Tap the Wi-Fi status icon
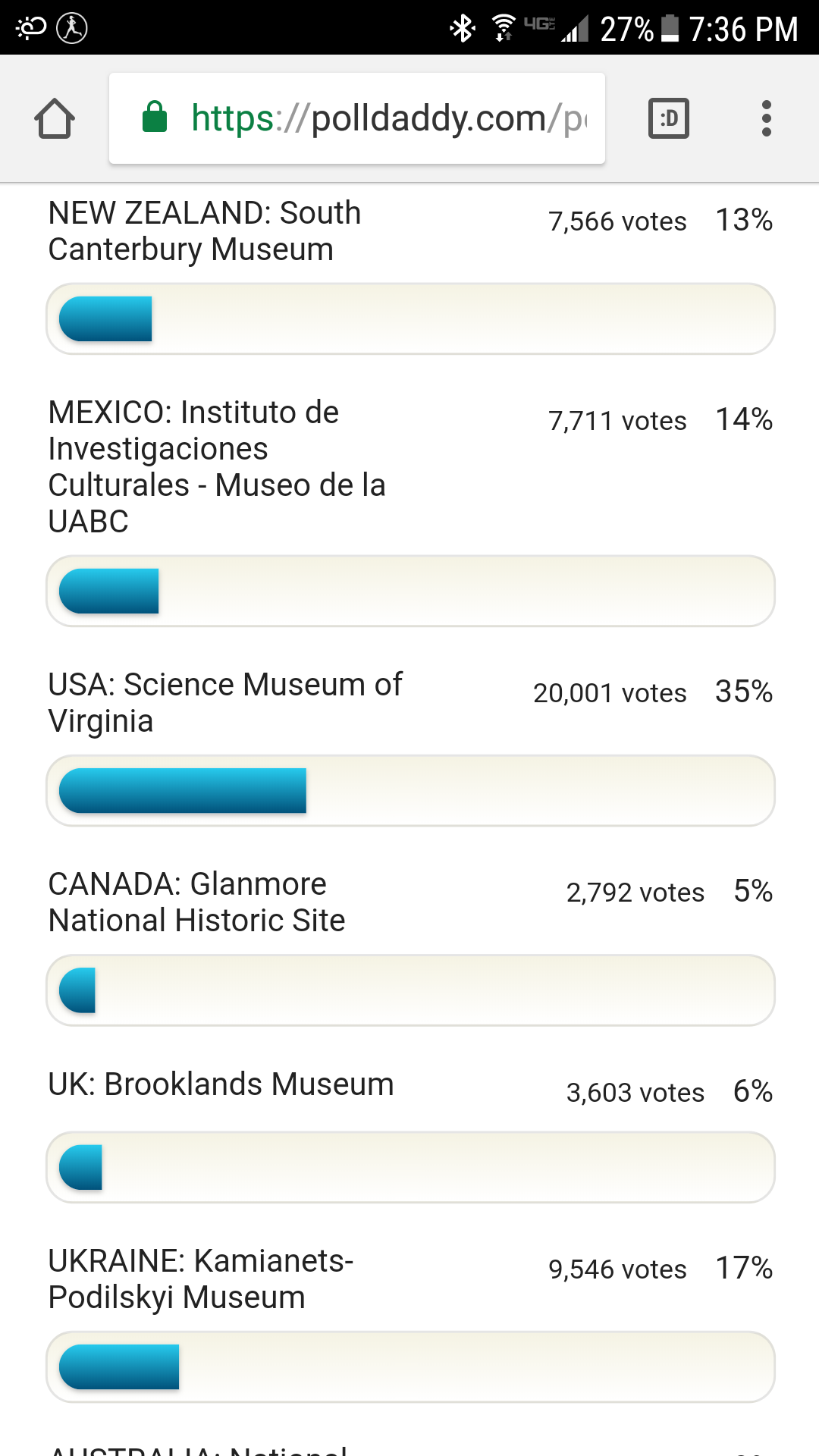The image size is (819, 1456). pos(503,28)
